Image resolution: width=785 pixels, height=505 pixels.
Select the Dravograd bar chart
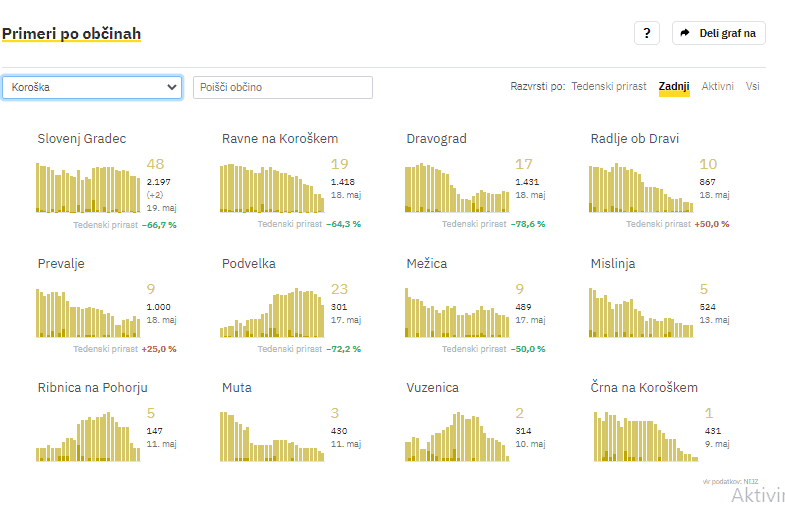(457, 188)
